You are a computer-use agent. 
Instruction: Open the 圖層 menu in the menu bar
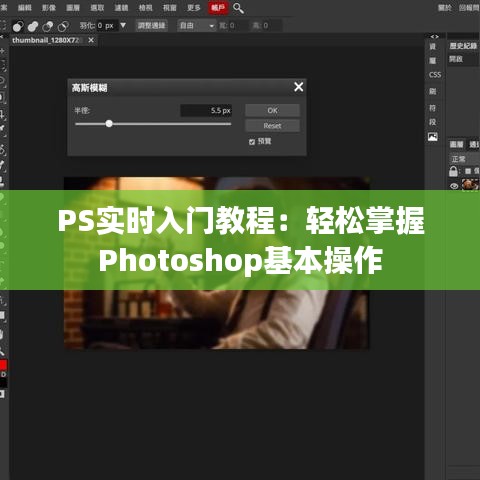tap(73, 8)
